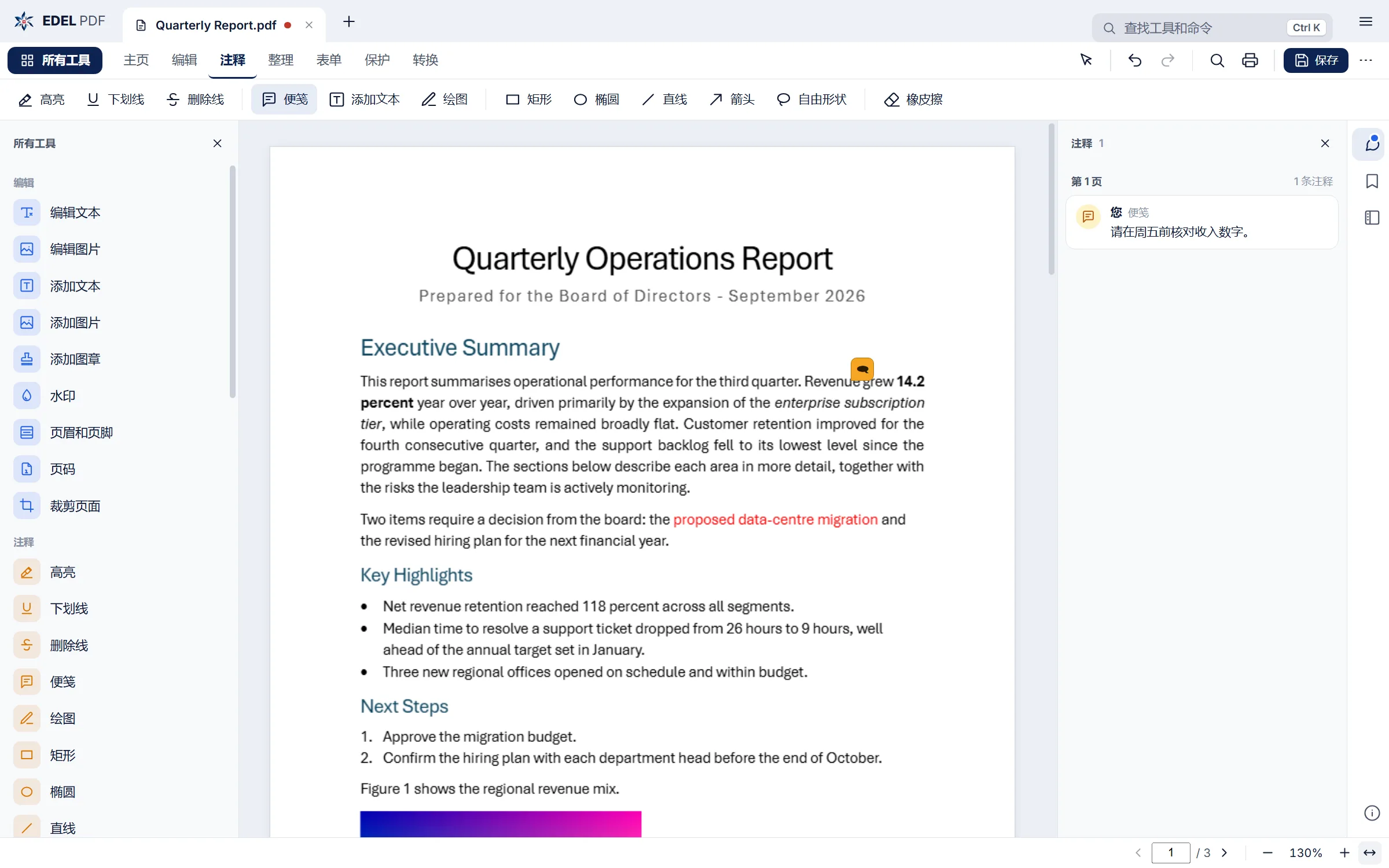Choose the Underline (下划线) toolbar tool
This screenshot has width=1389, height=868.
[x=115, y=100]
